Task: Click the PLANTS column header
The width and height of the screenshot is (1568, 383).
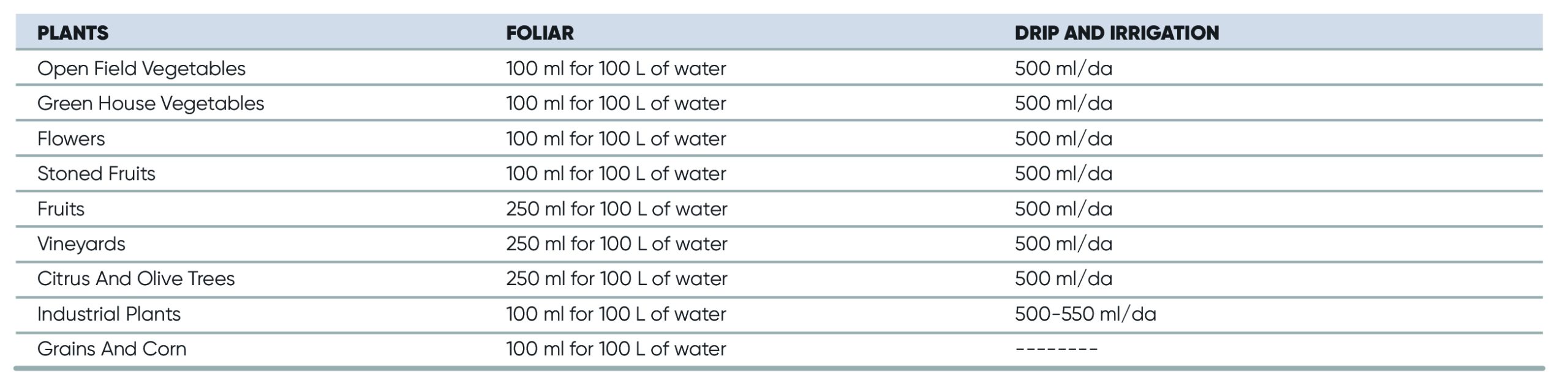Action: coord(73,33)
